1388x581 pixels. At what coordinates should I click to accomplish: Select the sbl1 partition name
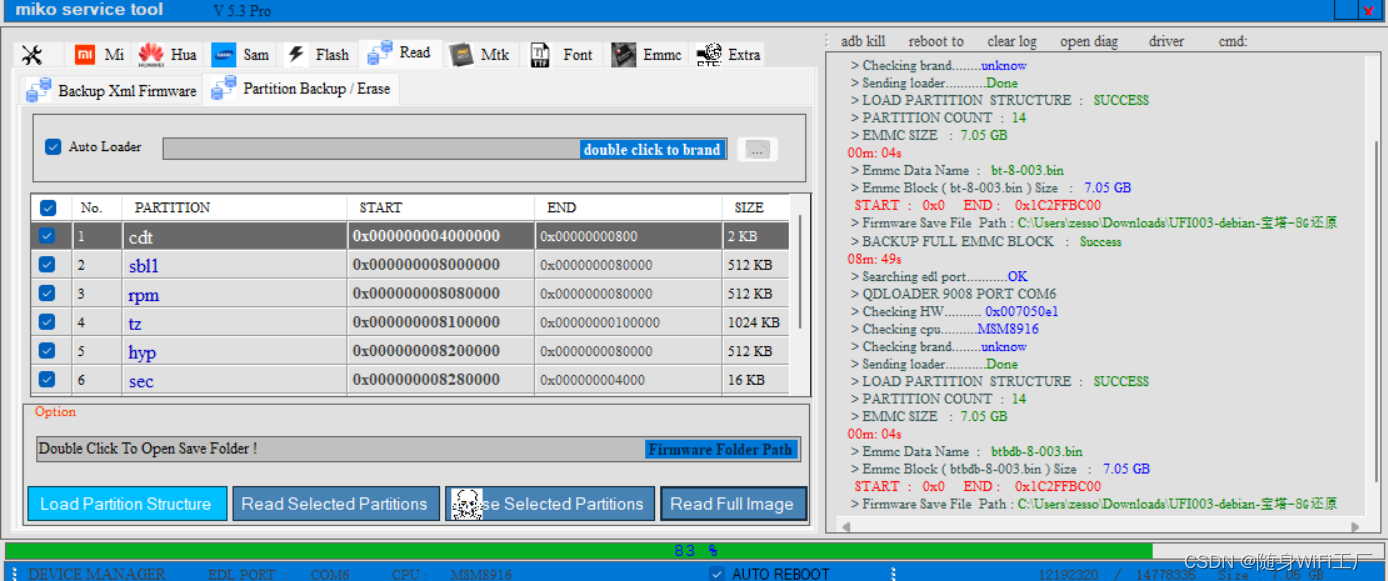coord(143,266)
